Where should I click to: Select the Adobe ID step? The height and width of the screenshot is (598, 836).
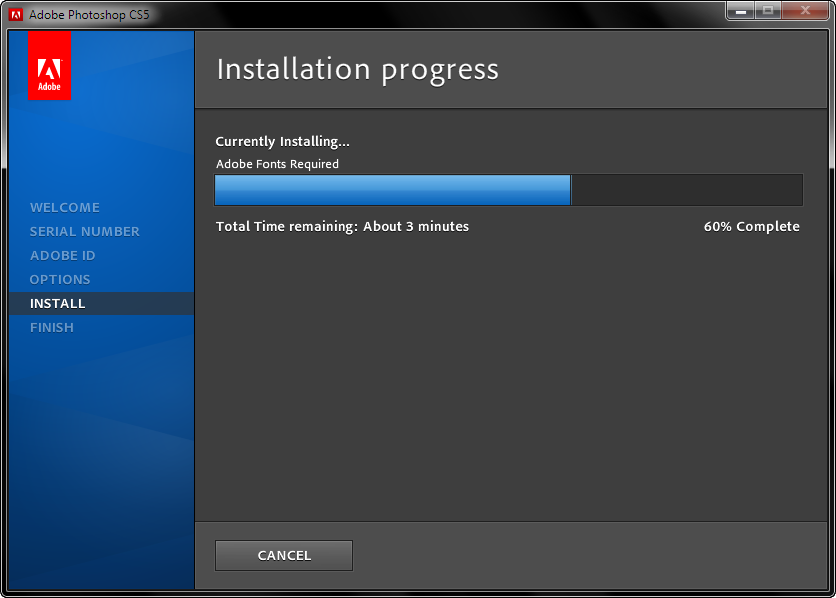(x=63, y=255)
